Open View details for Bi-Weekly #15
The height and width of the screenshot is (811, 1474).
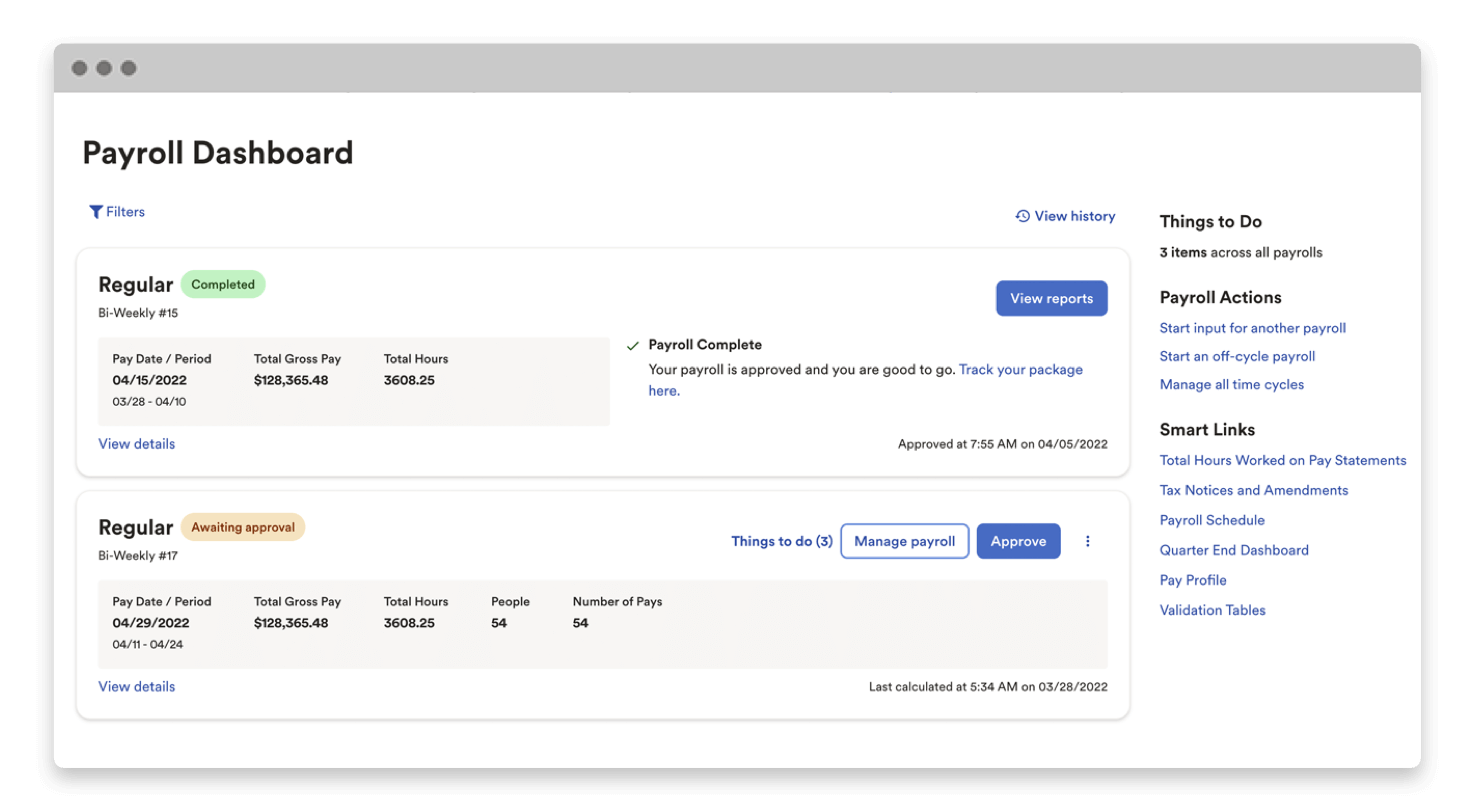136,443
